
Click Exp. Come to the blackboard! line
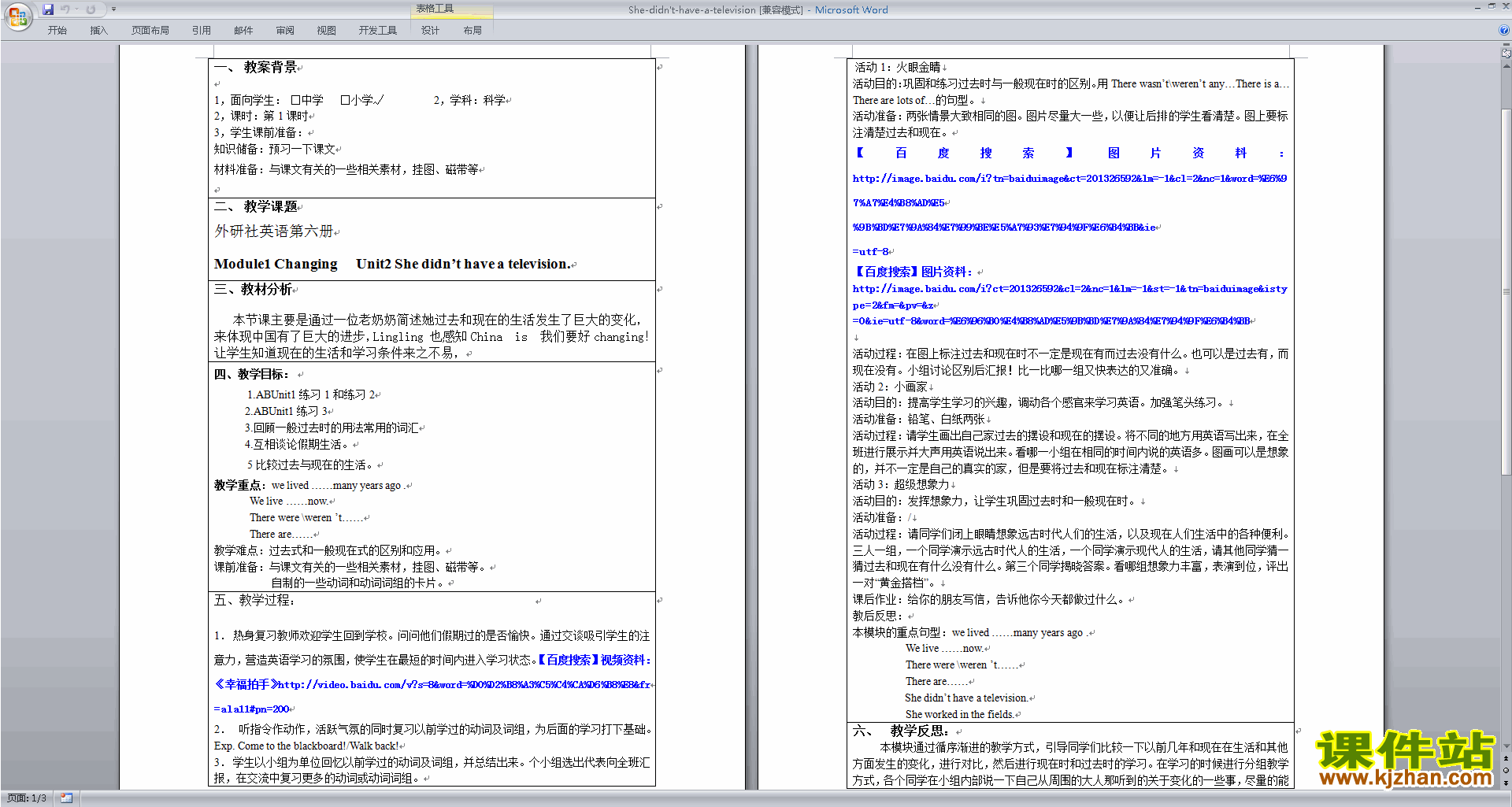307,746
